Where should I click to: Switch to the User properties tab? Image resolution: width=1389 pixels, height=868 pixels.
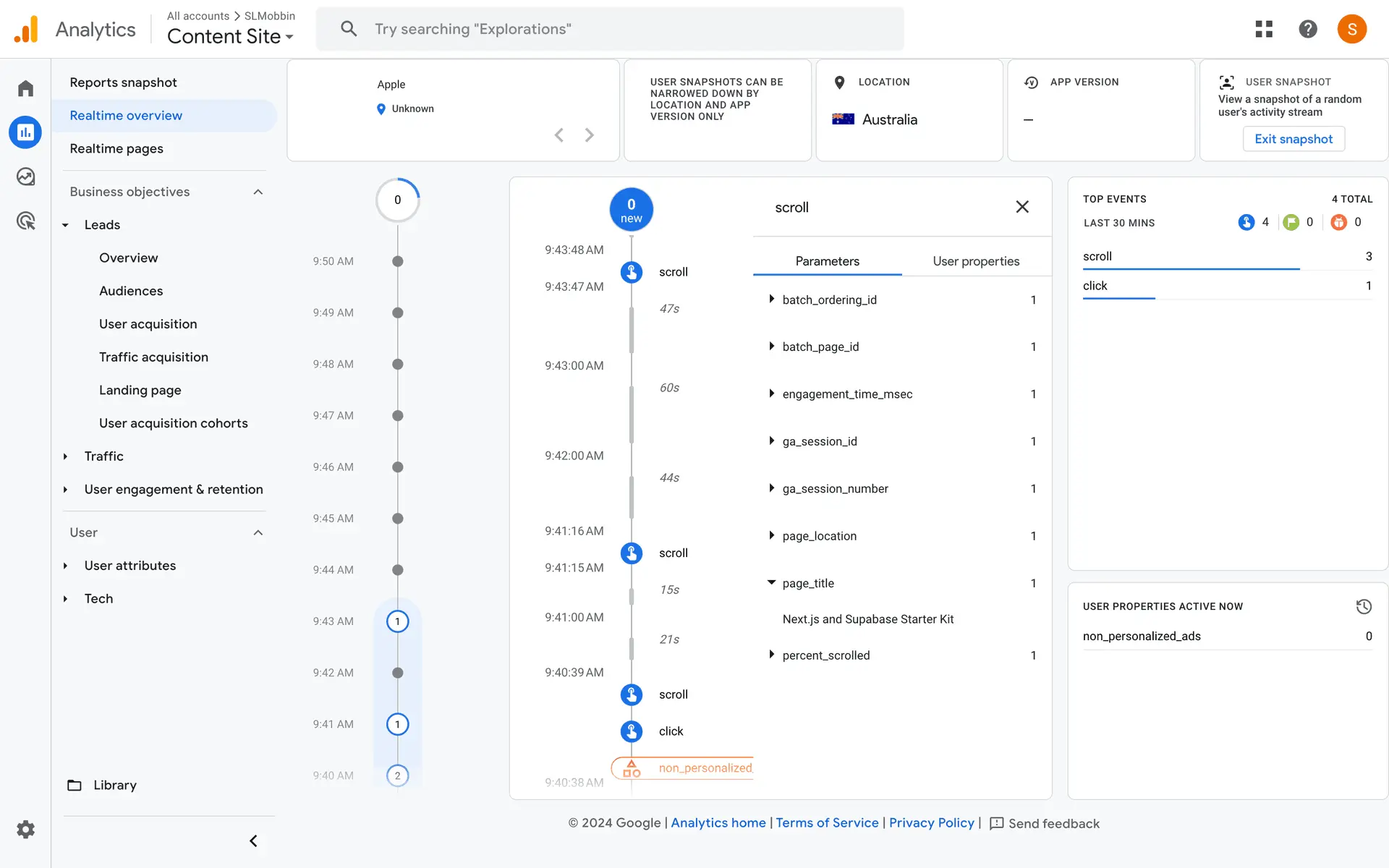[x=976, y=261]
